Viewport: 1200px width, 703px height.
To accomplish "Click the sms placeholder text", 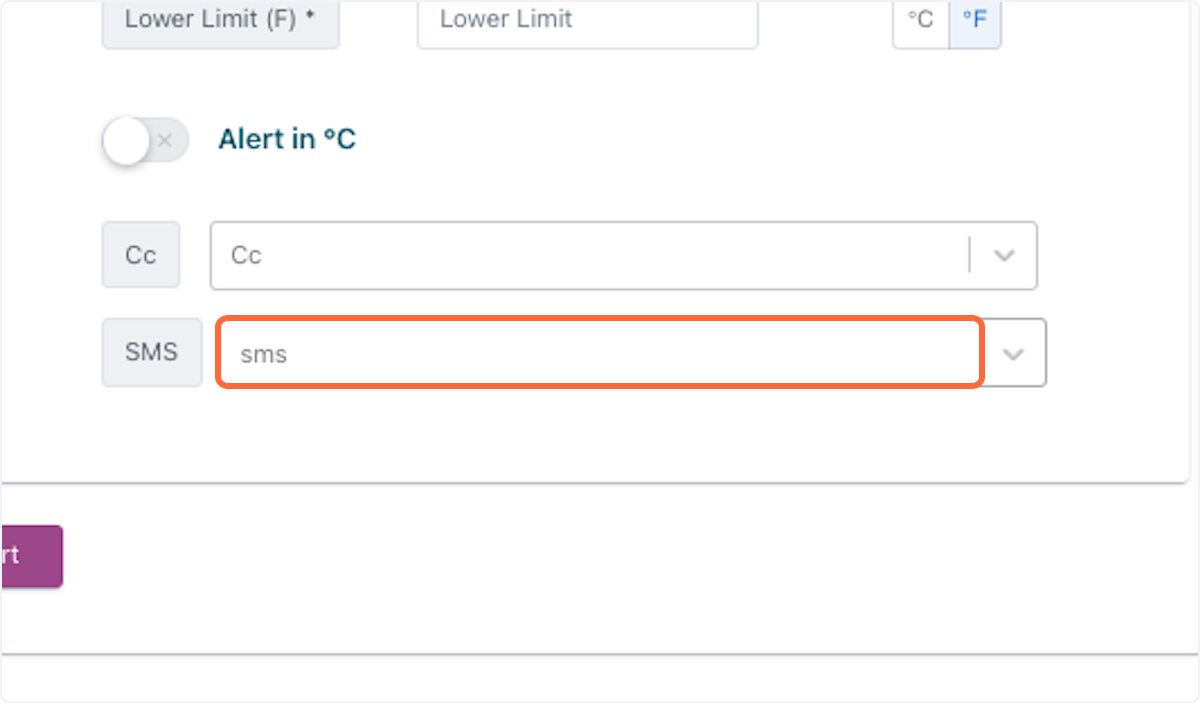I will (x=263, y=354).
